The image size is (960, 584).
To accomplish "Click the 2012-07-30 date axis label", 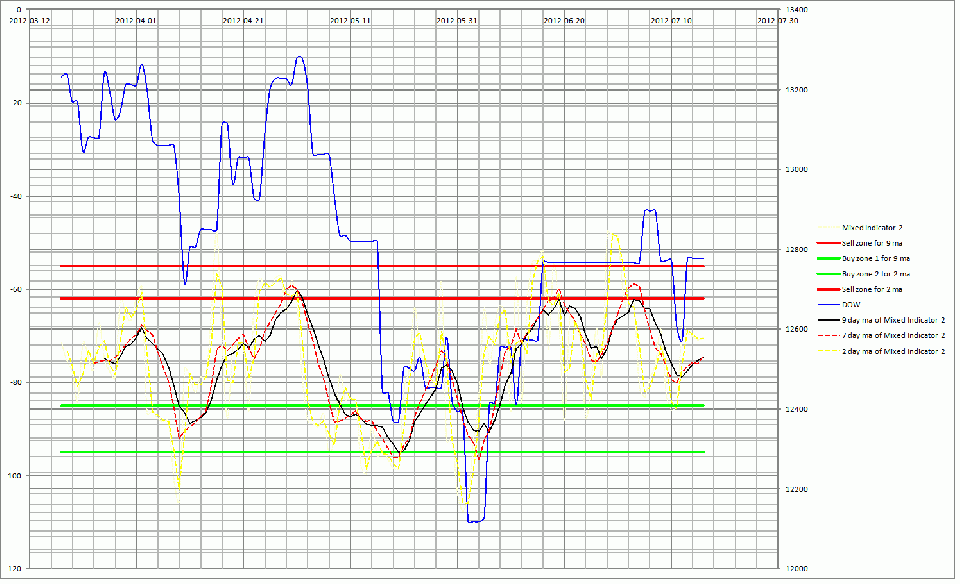I will (x=778, y=20).
